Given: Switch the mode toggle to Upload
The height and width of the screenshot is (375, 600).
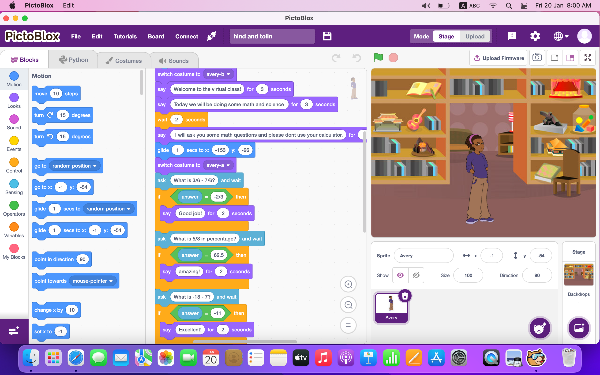Looking at the screenshot, I should click(475, 36).
